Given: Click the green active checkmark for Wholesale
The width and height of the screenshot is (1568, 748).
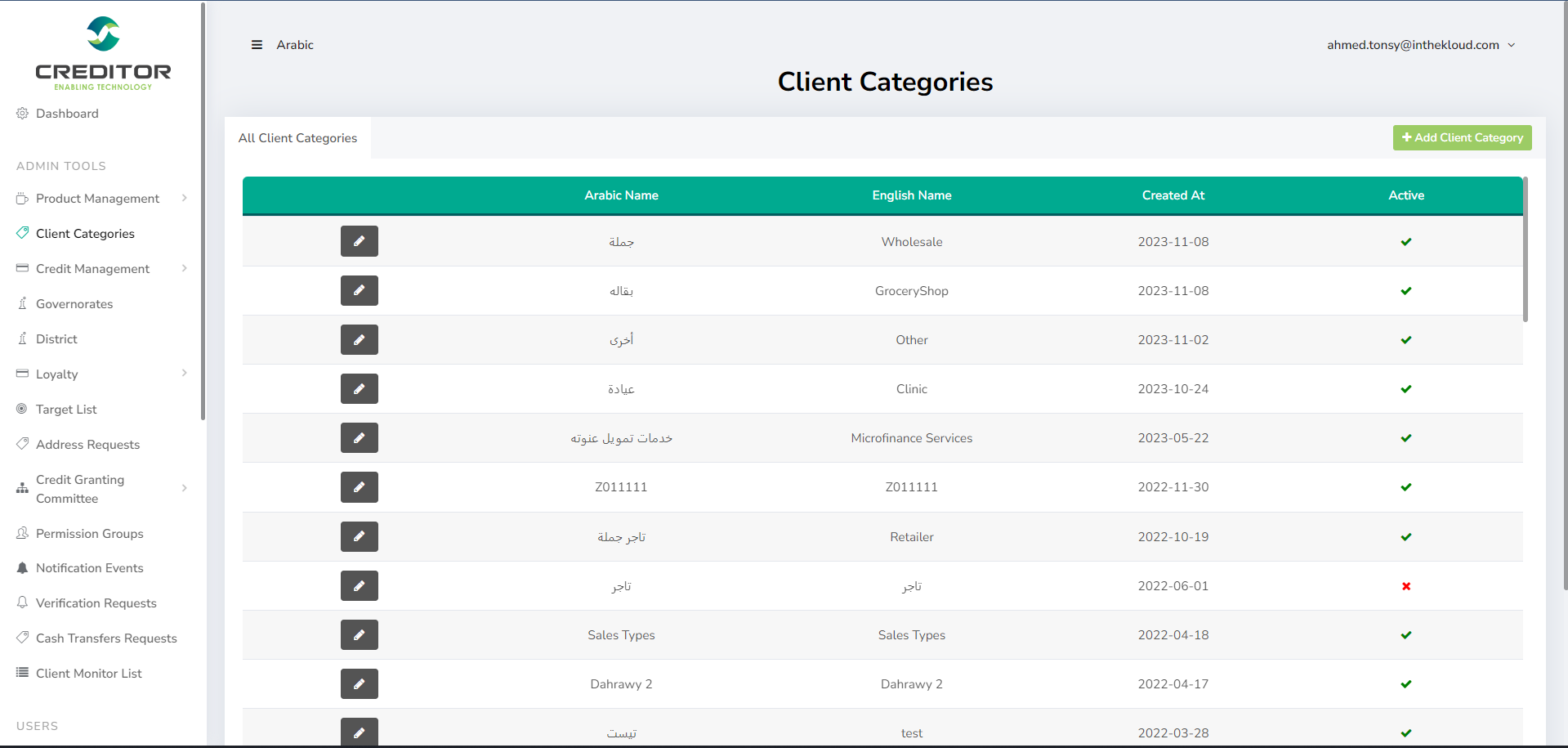Looking at the screenshot, I should (1405, 242).
